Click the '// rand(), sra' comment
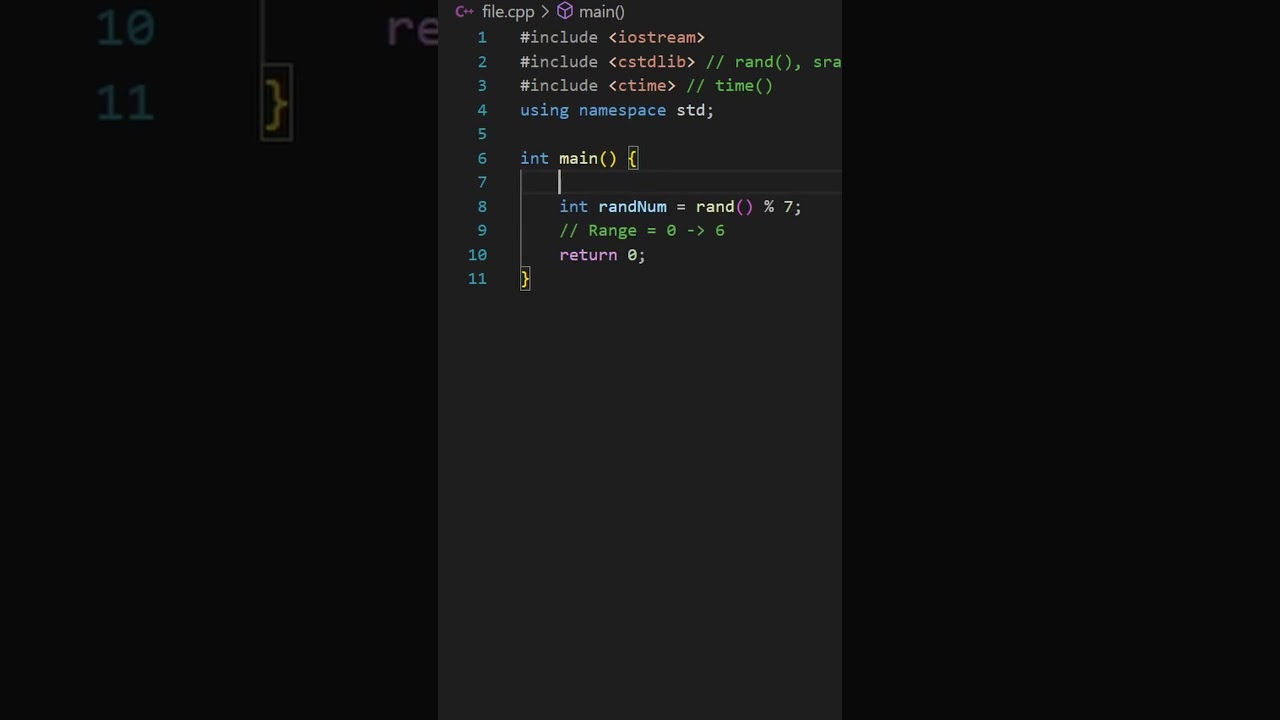This screenshot has height=720, width=1280. pyautogui.click(x=773, y=62)
